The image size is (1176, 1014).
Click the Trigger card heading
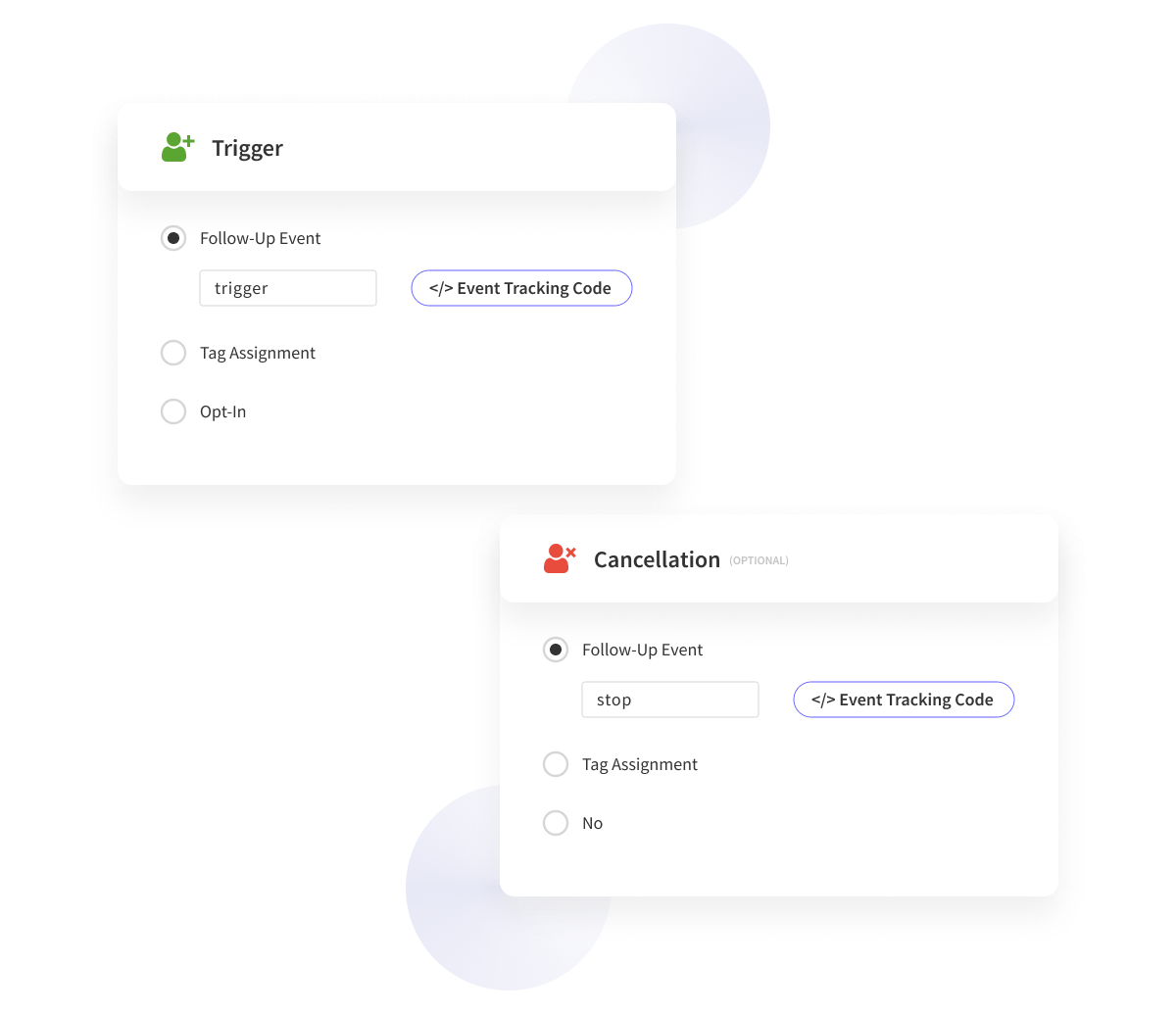[247, 148]
